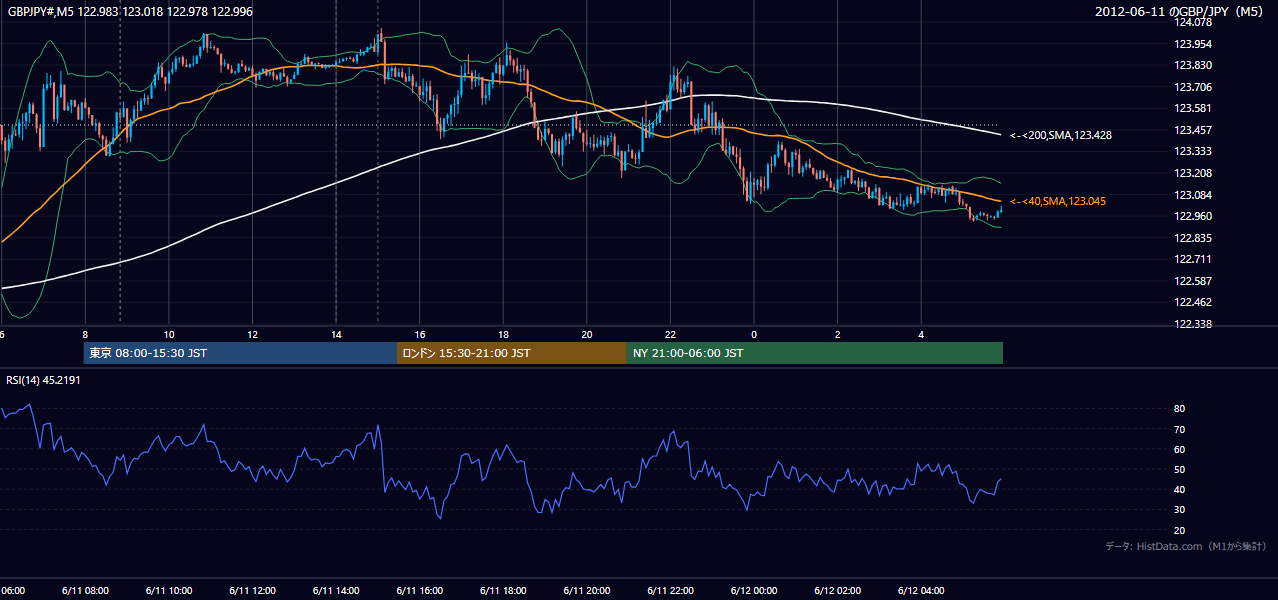Click the 東京 08:00-15:30 JST session bar

pyautogui.click(x=240, y=353)
